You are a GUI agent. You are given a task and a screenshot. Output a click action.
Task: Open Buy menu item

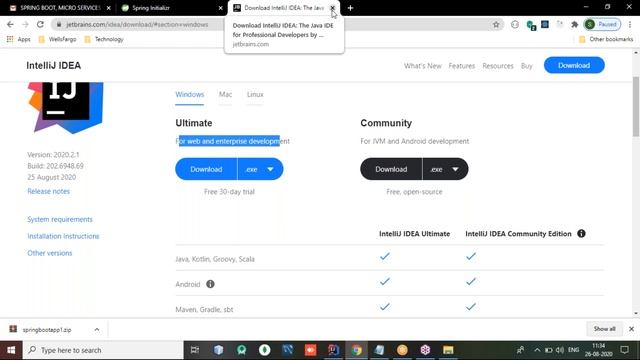point(527,66)
